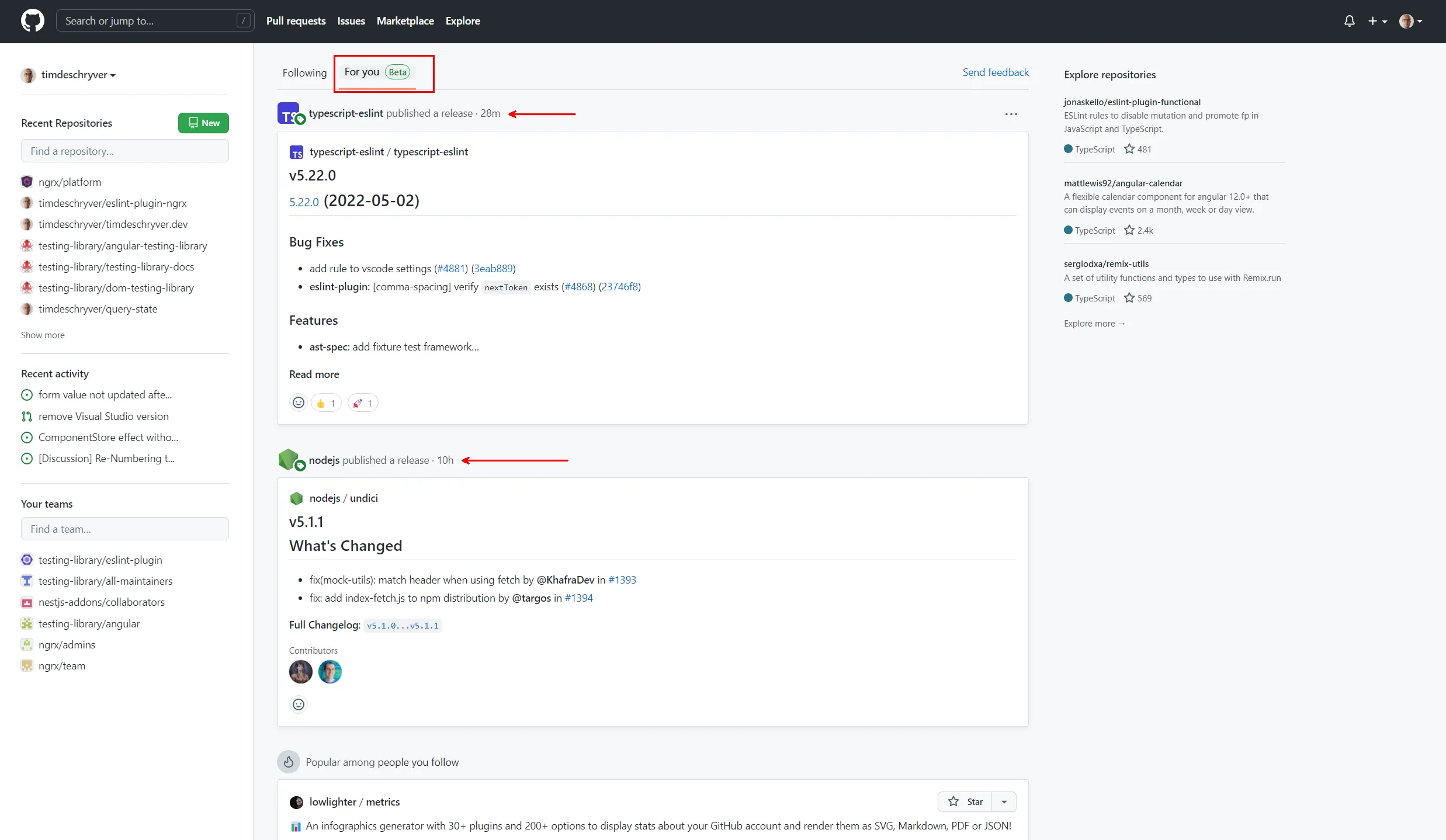Image resolution: width=1446 pixels, height=840 pixels.
Task: Open the plus create-new menu
Action: click(x=1377, y=21)
